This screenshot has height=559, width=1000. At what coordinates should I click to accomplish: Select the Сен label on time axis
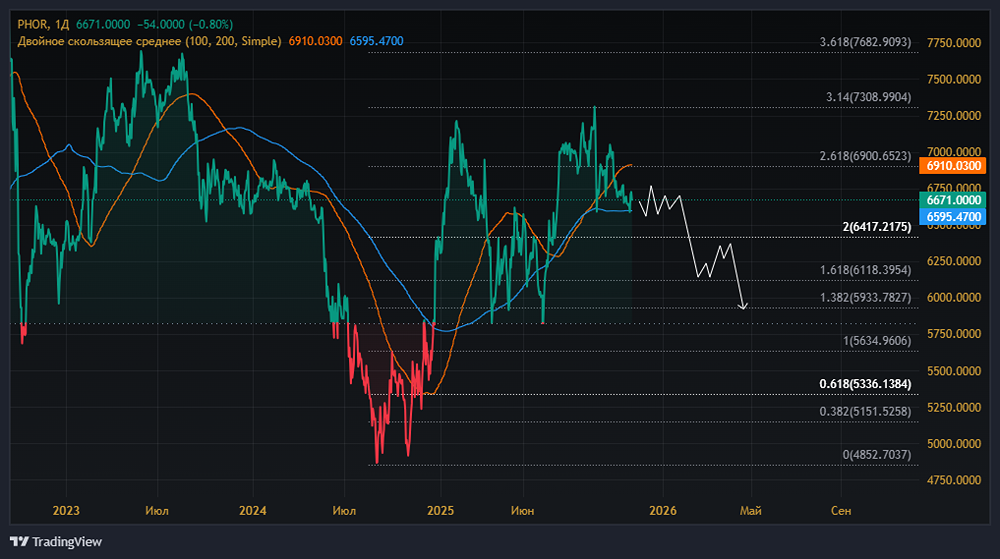coord(841,510)
